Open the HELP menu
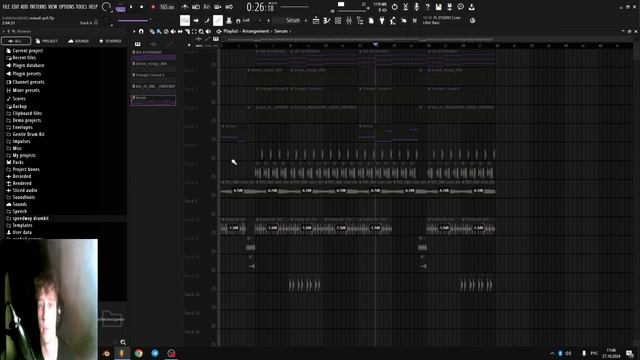This screenshot has height=360, width=640. pos(93,7)
